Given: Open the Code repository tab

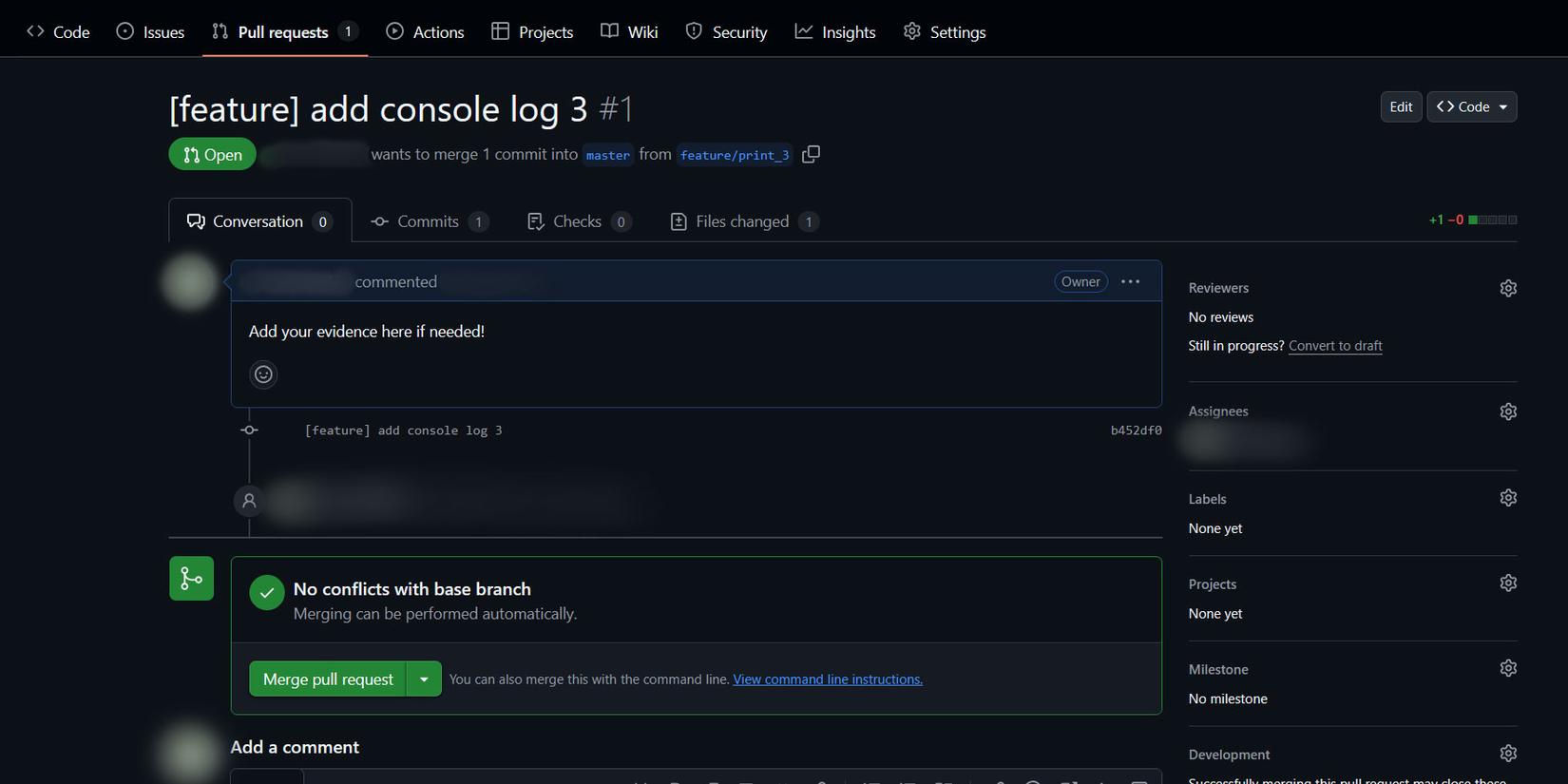Looking at the screenshot, I should click(x=58, y=31).
